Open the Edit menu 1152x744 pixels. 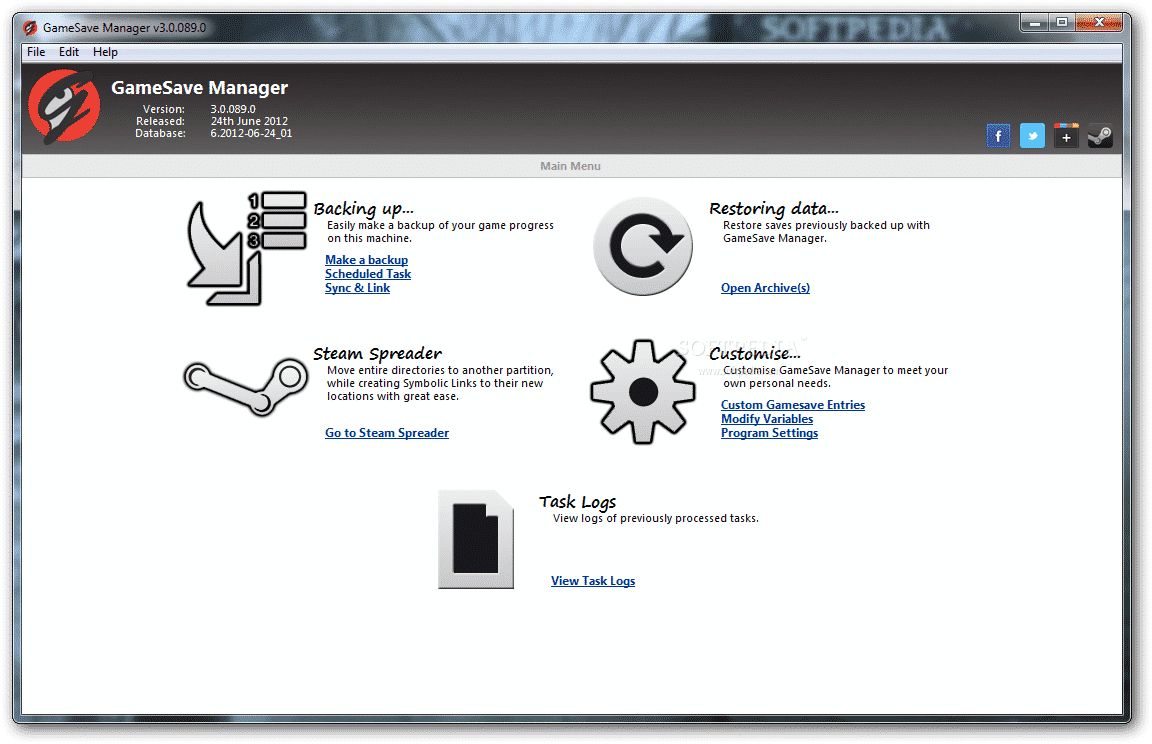pos(69,52)
